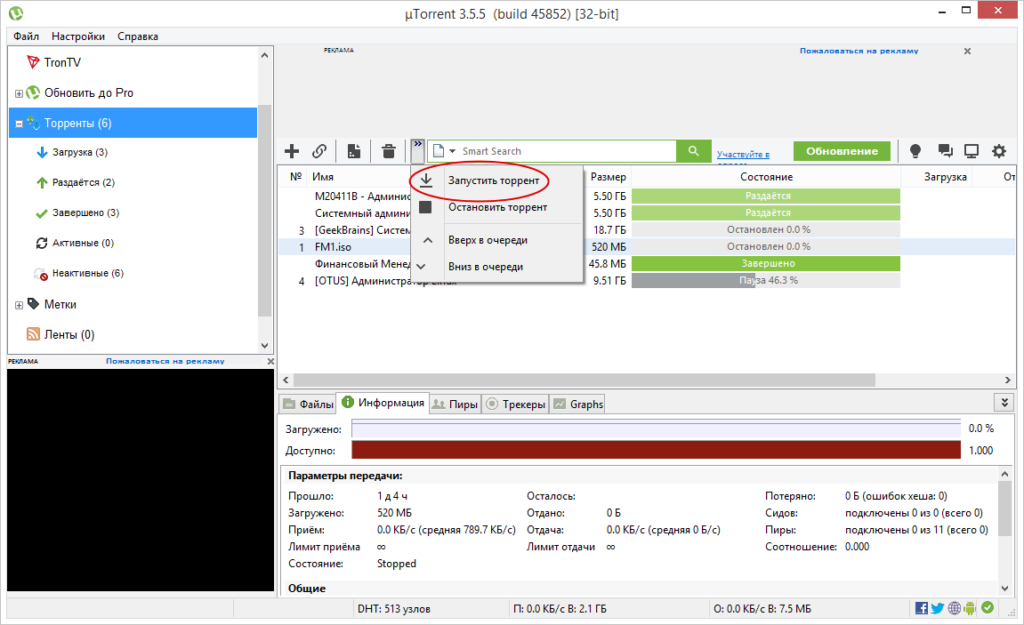Image resolution: width=1024 pixels, height=625 pixels.
Task: Click the Create New Torrent icon
Action: [353, 151]
